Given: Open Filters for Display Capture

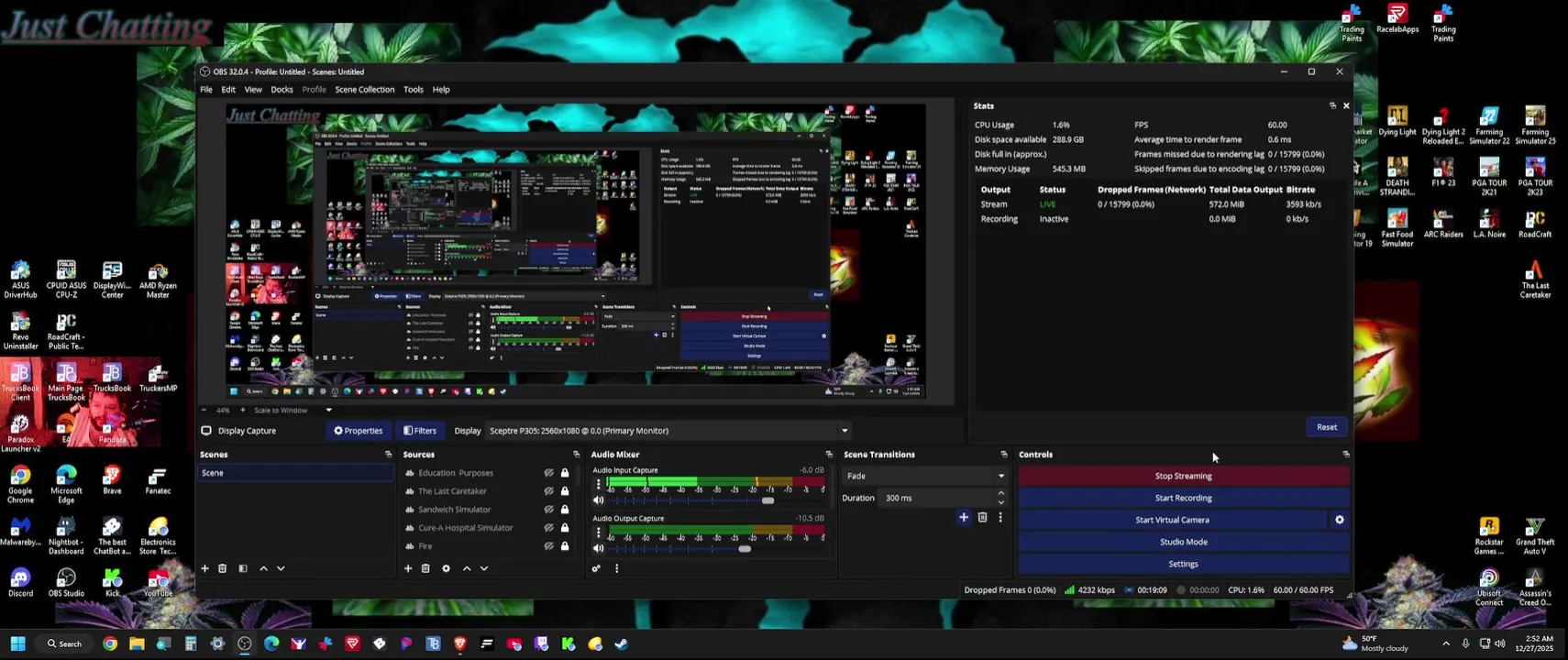Looking at the screenshot, I should click(x=420, y=431).
